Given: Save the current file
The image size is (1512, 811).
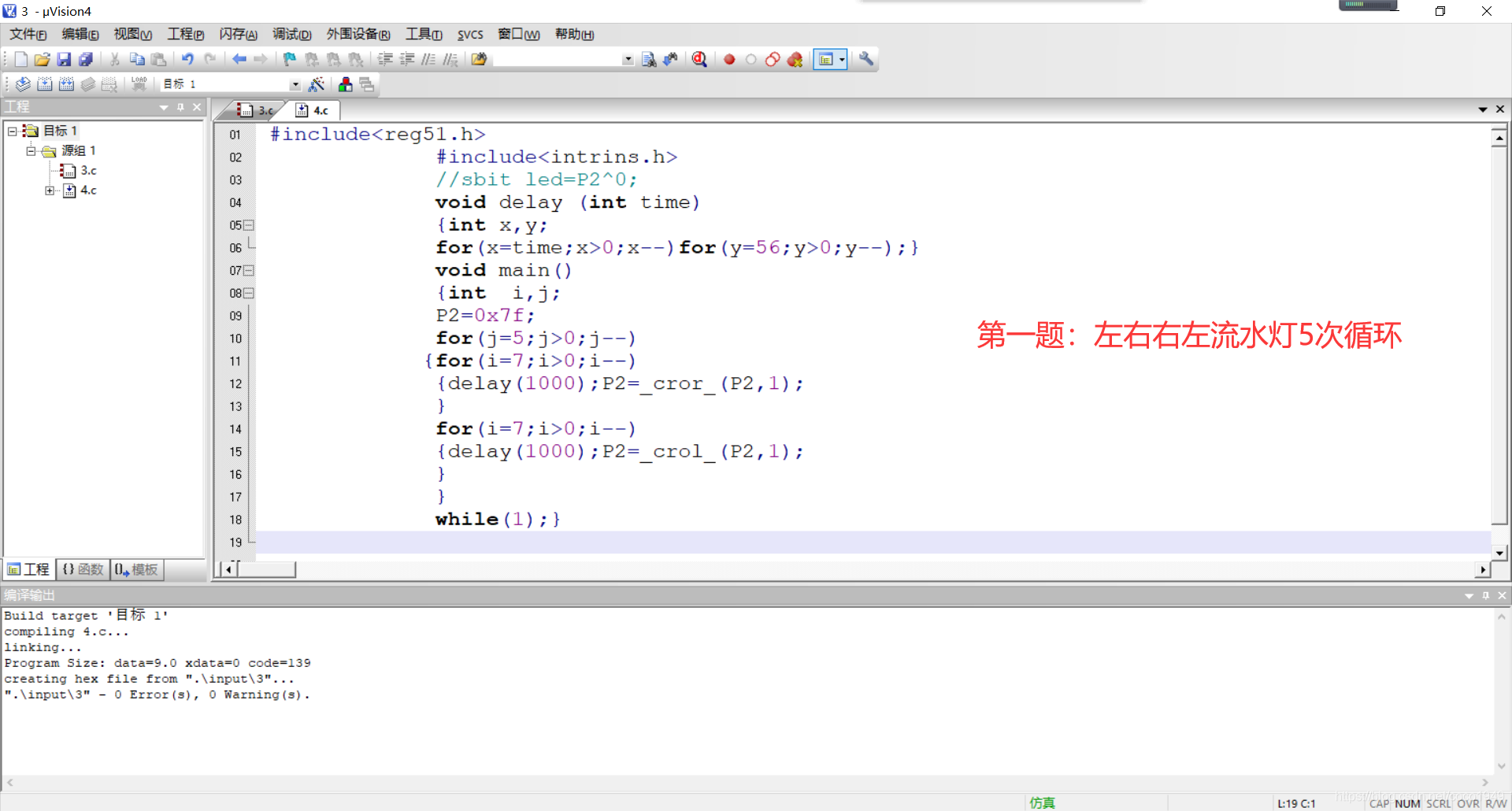Looking at the screenshot, I should click(64, 59).
